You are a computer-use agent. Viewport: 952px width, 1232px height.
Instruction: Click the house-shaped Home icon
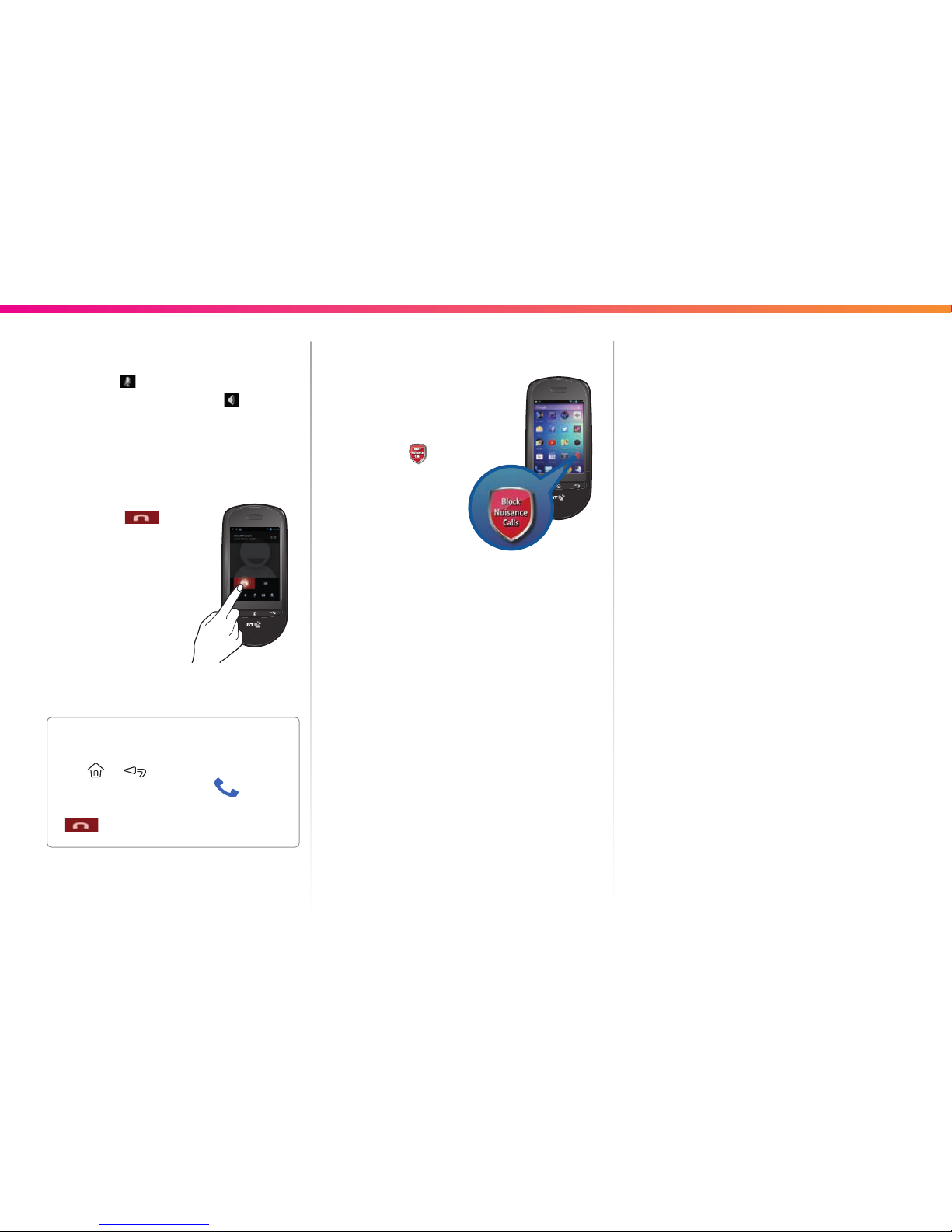pyautogui.click(x=96, y=770)
